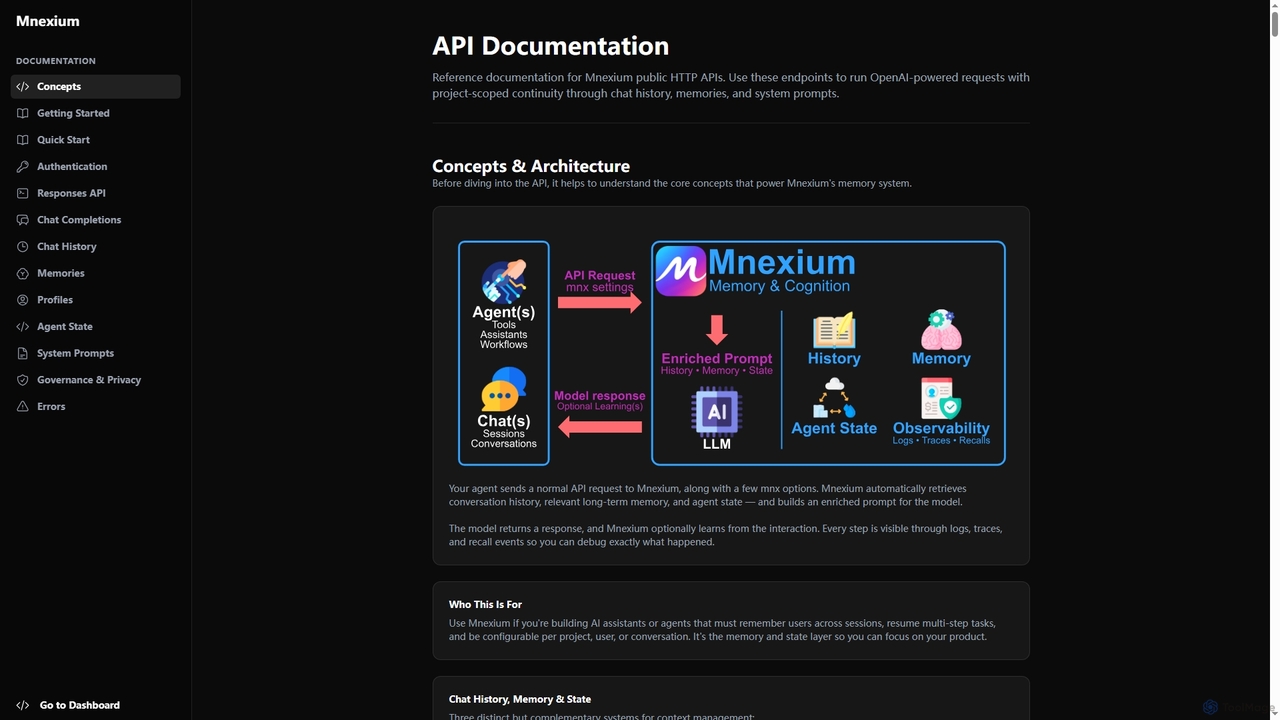Click the Authentication key icon
1280x720 pixels.
point(23,167)
